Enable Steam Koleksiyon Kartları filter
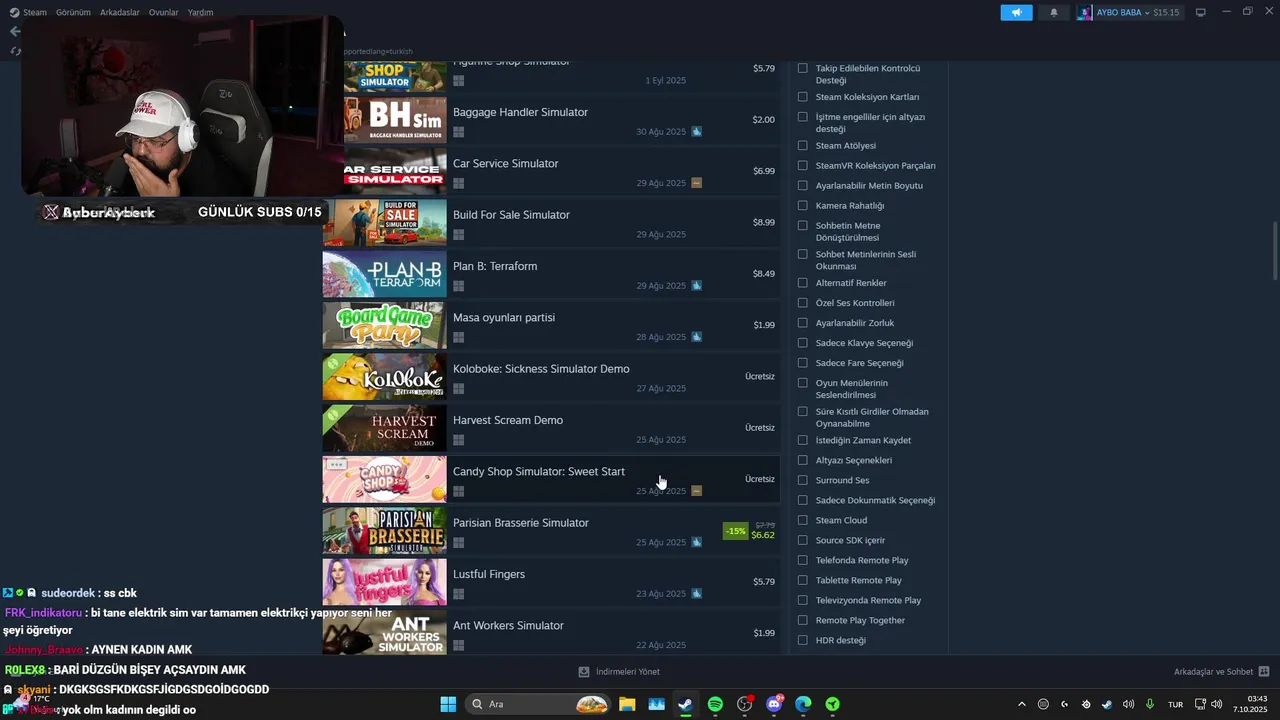1280x720 pixels. (x=802, y=97)
